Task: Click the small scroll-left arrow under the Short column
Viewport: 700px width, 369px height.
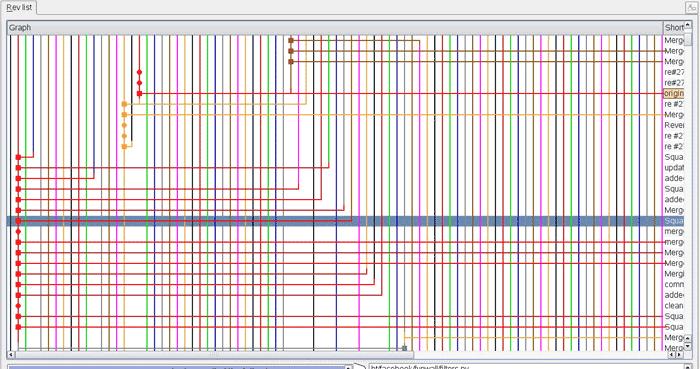Action: (x=672, y=355)
